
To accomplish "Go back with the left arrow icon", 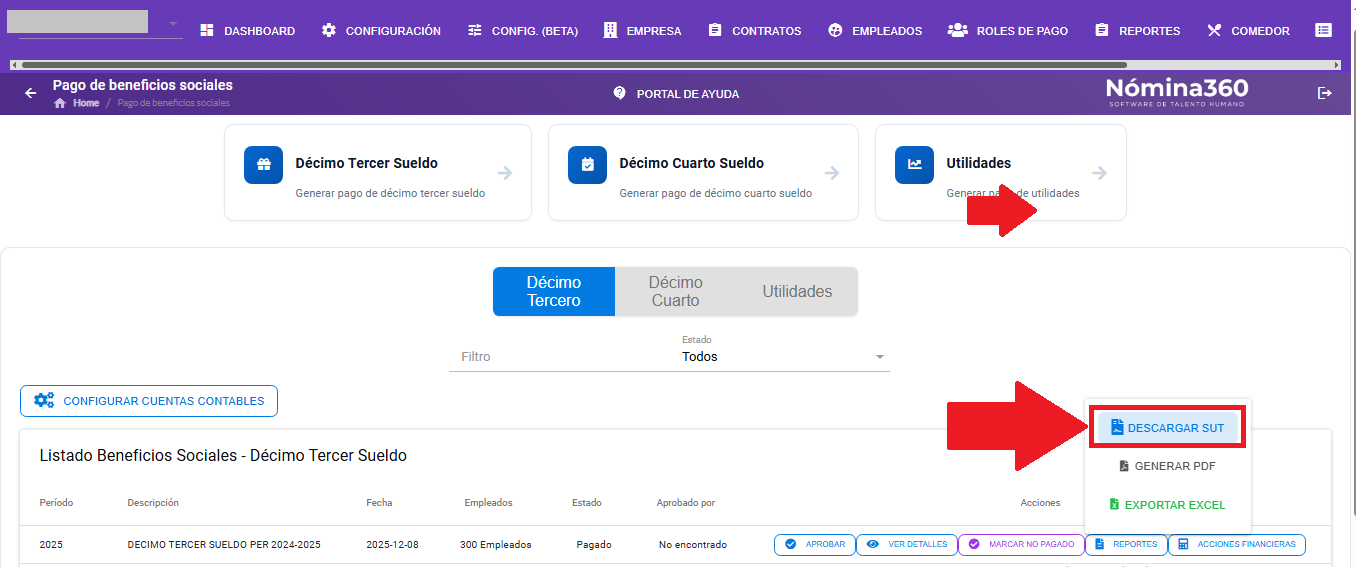I will [31, 93].
